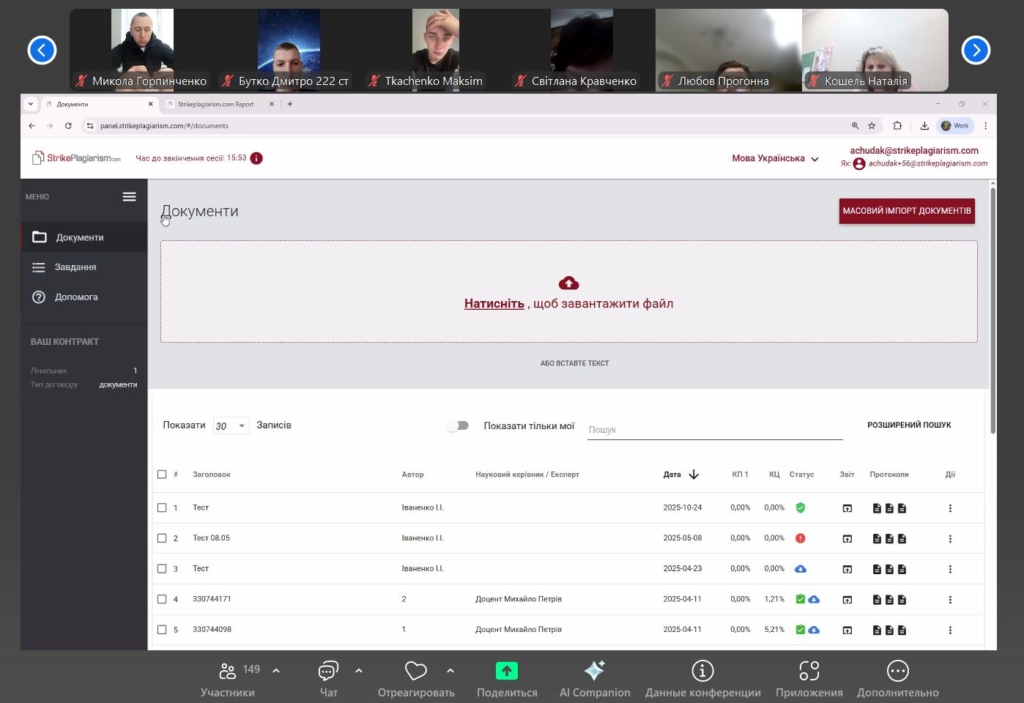Open the Мова Українська language dropdown

pyautogui.click(x=775, y=158)
